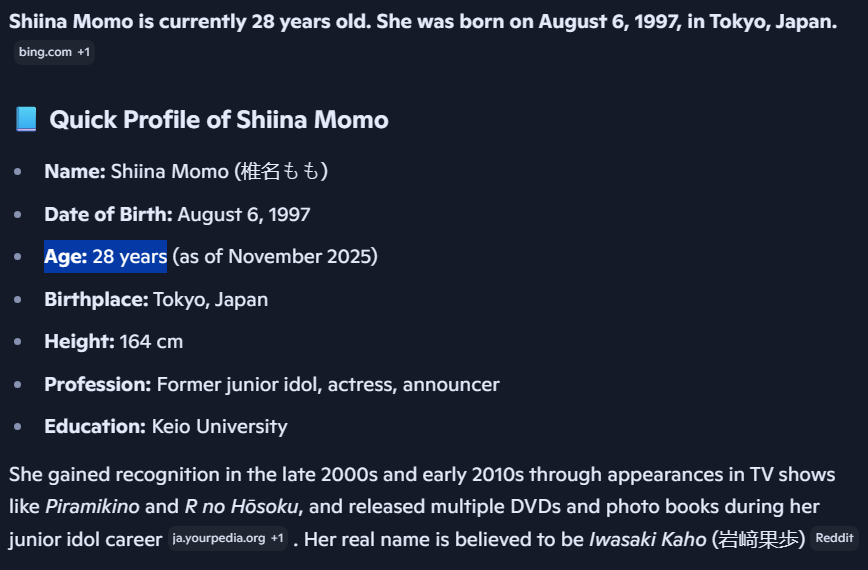Viewport: 868px width, 570px height.
Task: Open the bing.com source citation
Action: tap(54, 52)
